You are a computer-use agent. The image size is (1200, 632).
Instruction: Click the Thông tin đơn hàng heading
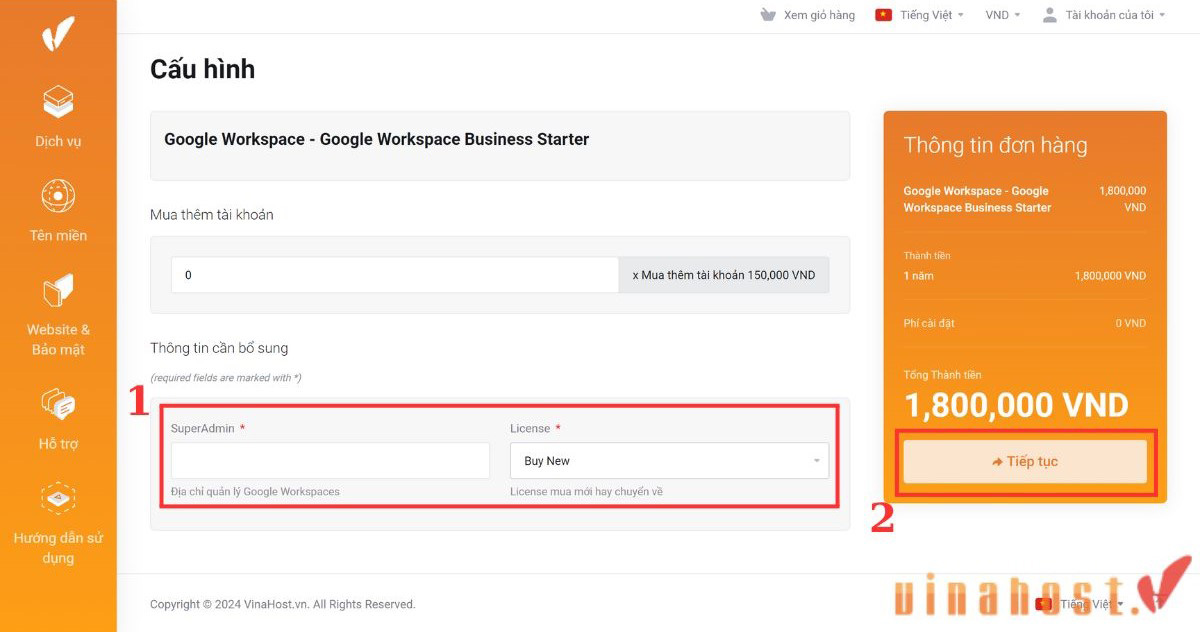[x=995, y=145]
